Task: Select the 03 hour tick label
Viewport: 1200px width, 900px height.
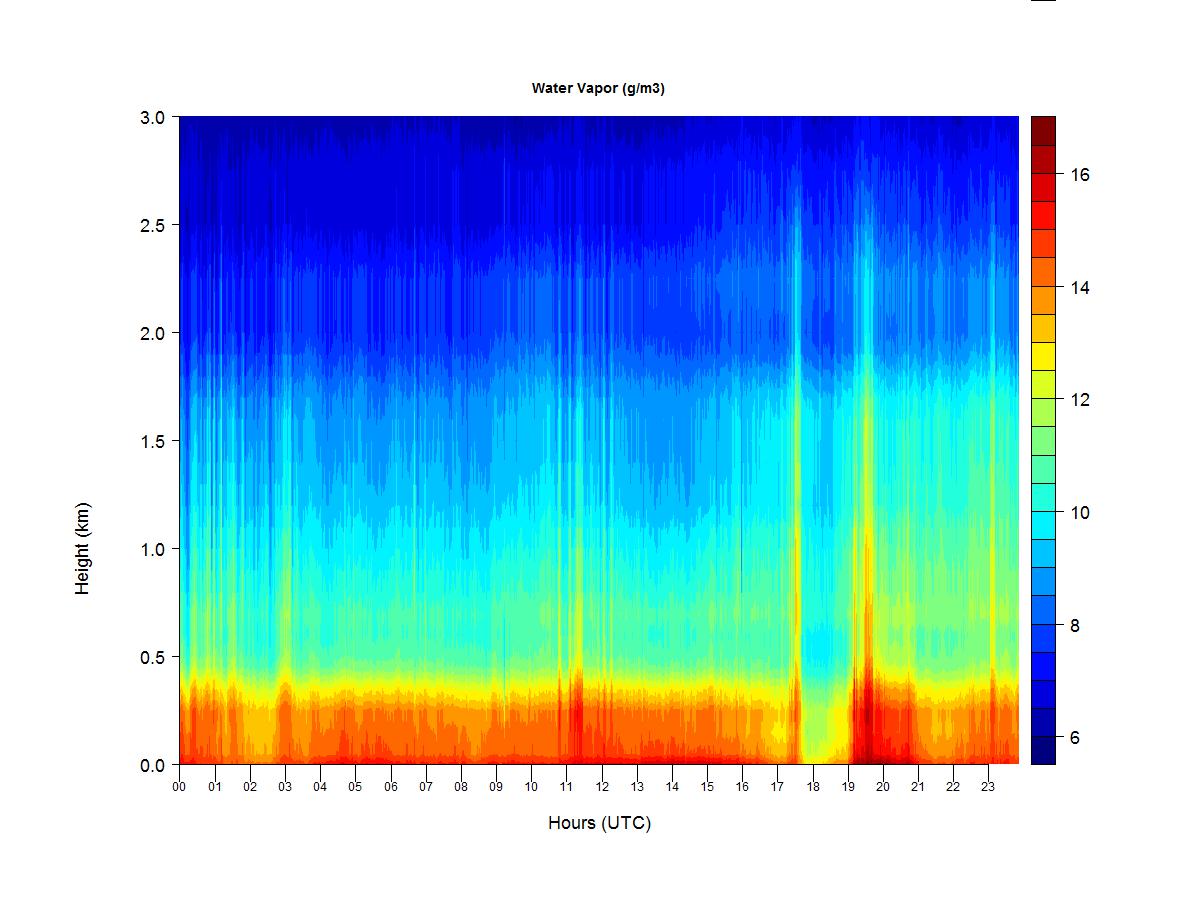Action: point(285,787)
